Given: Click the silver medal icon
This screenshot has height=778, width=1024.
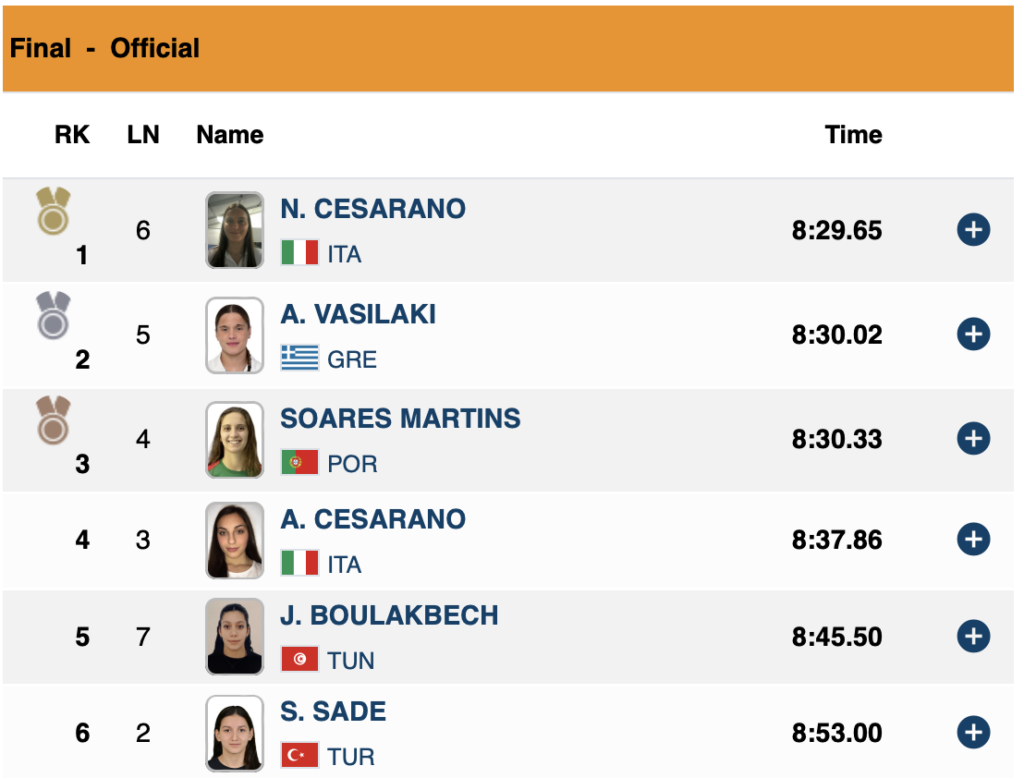Looking at the screenshot, I should pyautogui.click(x=53, y=316).
